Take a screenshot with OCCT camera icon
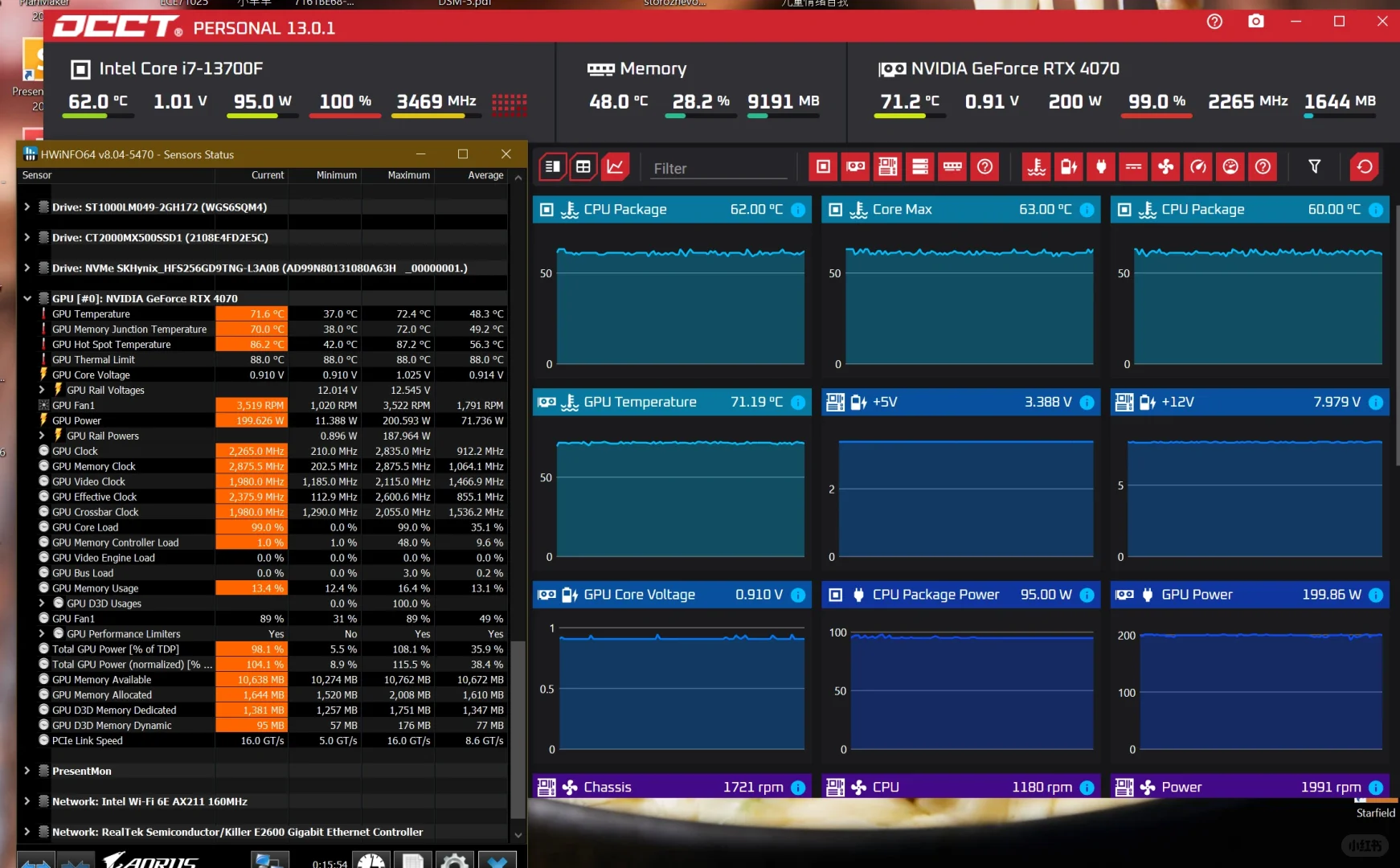 tap(1256, 21)
